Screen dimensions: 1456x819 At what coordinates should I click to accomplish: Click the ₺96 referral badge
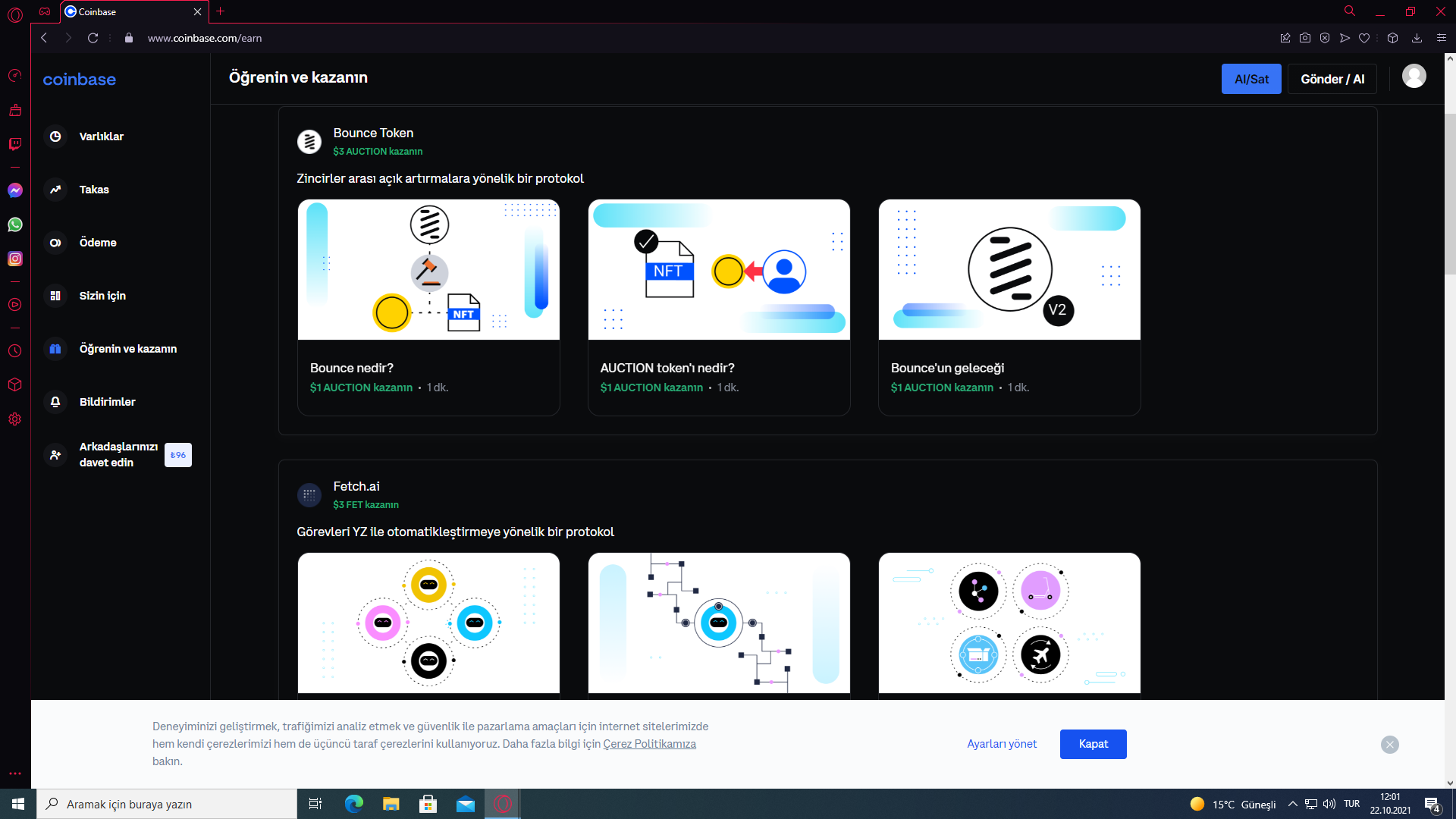[178, 455]
